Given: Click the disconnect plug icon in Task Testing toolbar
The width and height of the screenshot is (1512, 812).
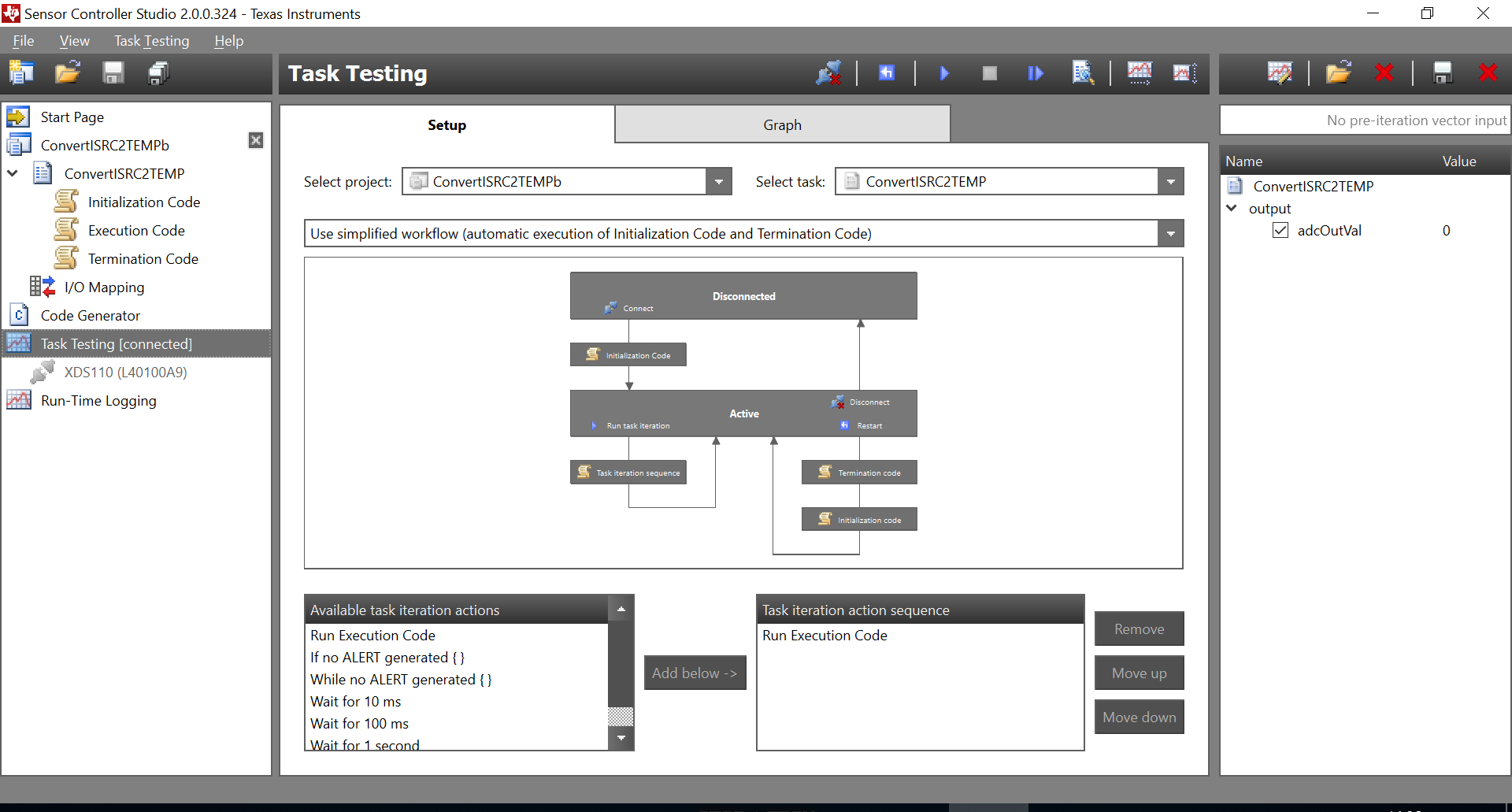Looking at the screenshot, I should tap(828, 73).
